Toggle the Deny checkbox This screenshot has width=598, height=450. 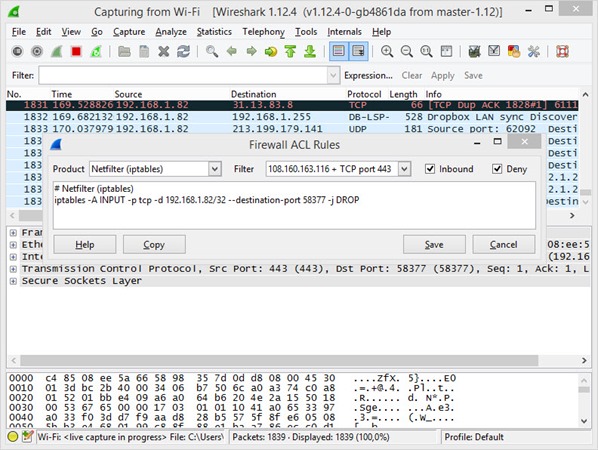click(x=497, y=169)
